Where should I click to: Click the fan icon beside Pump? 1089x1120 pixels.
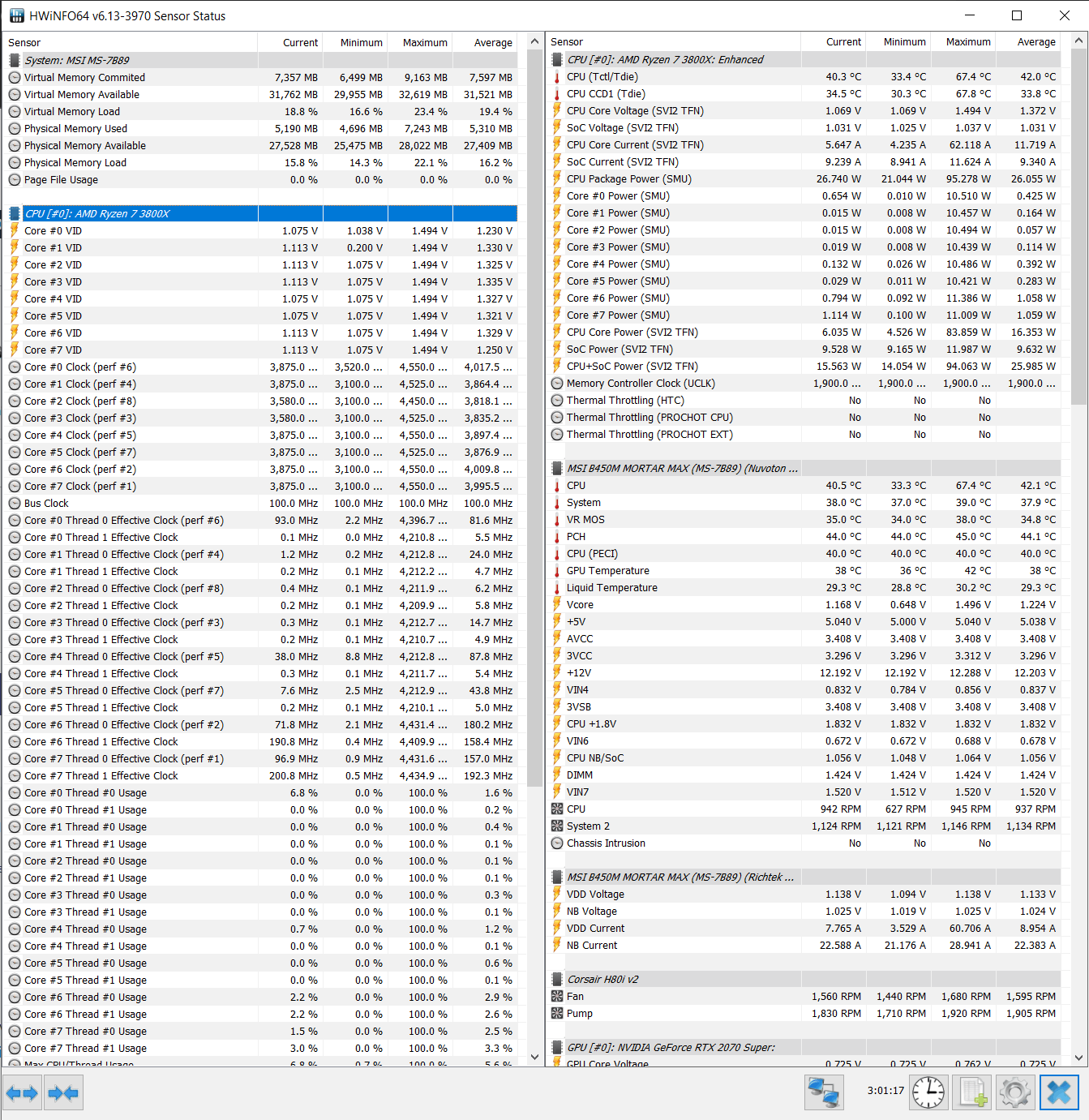click(557, 1013)
